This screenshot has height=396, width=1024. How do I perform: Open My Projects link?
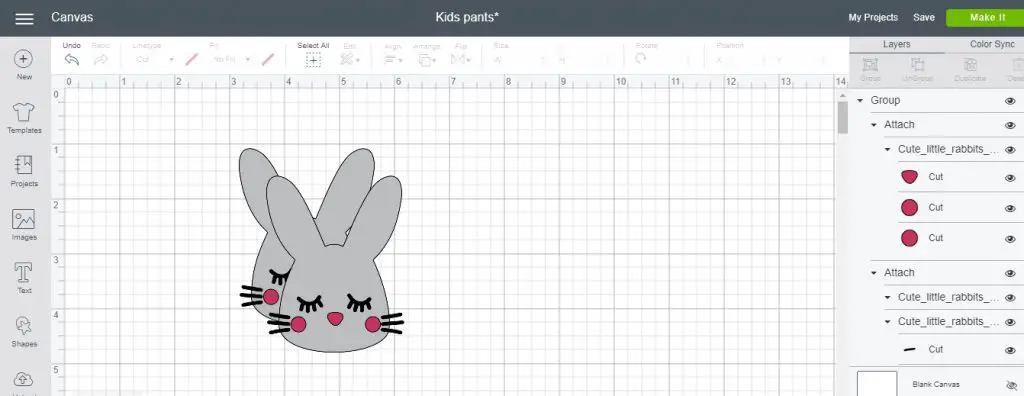[x=873, y=18]
